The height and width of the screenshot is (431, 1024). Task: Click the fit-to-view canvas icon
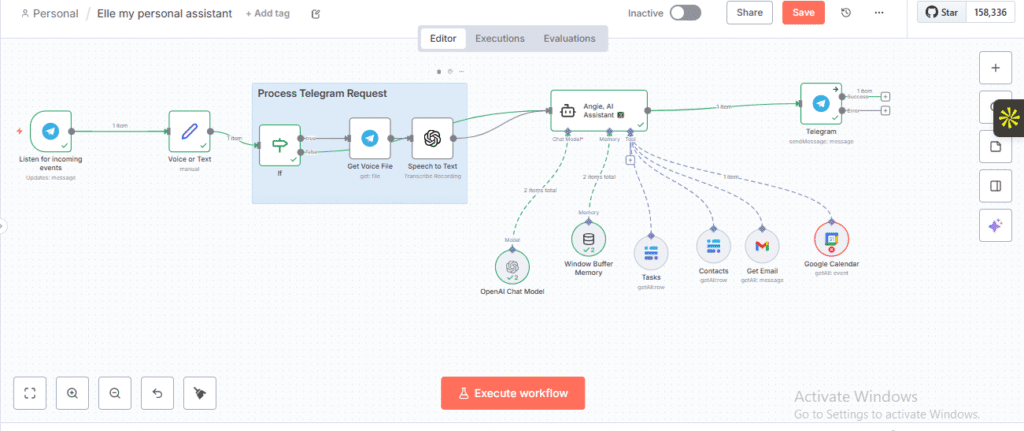(x=30, y=394)
